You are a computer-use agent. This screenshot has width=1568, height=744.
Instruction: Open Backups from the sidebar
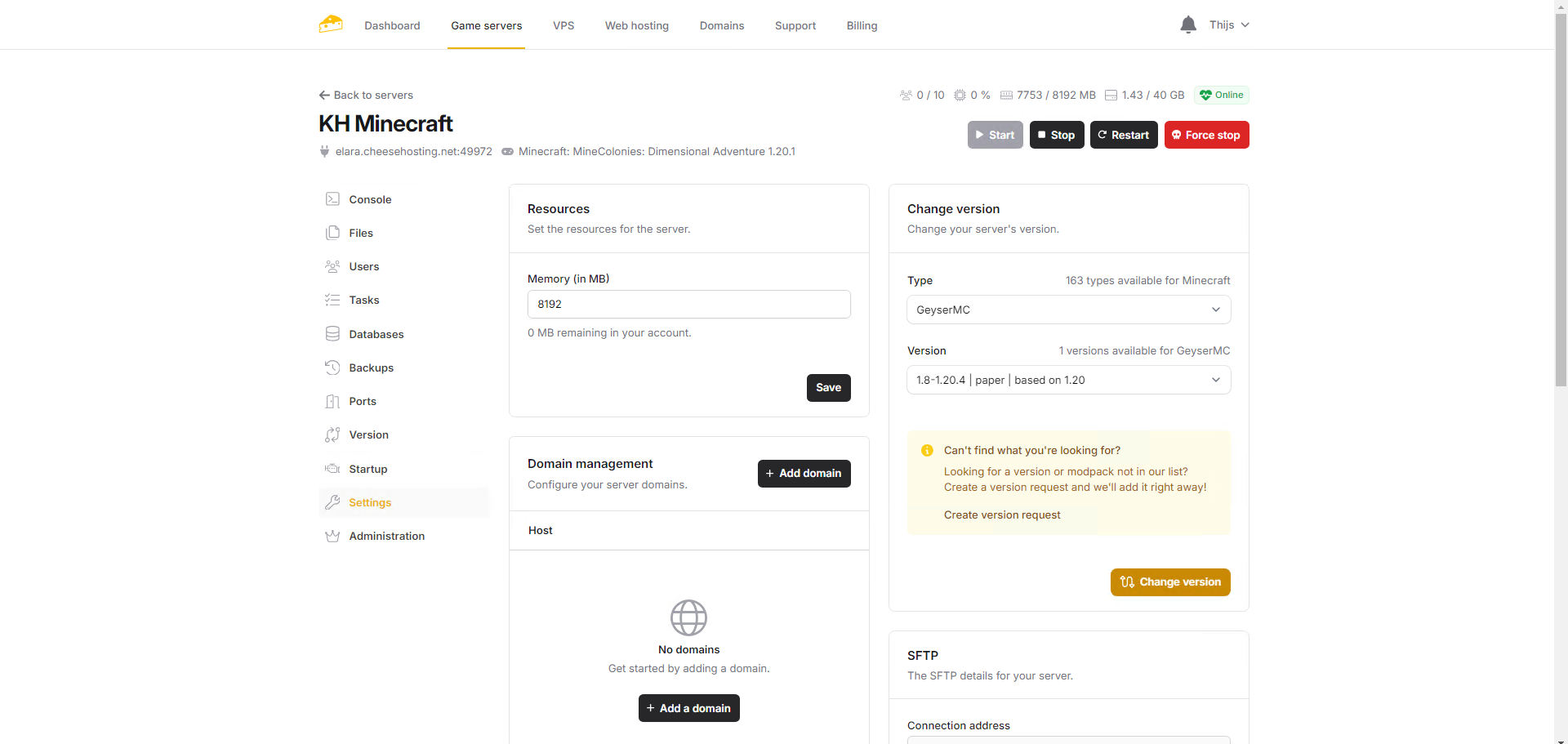371,368
